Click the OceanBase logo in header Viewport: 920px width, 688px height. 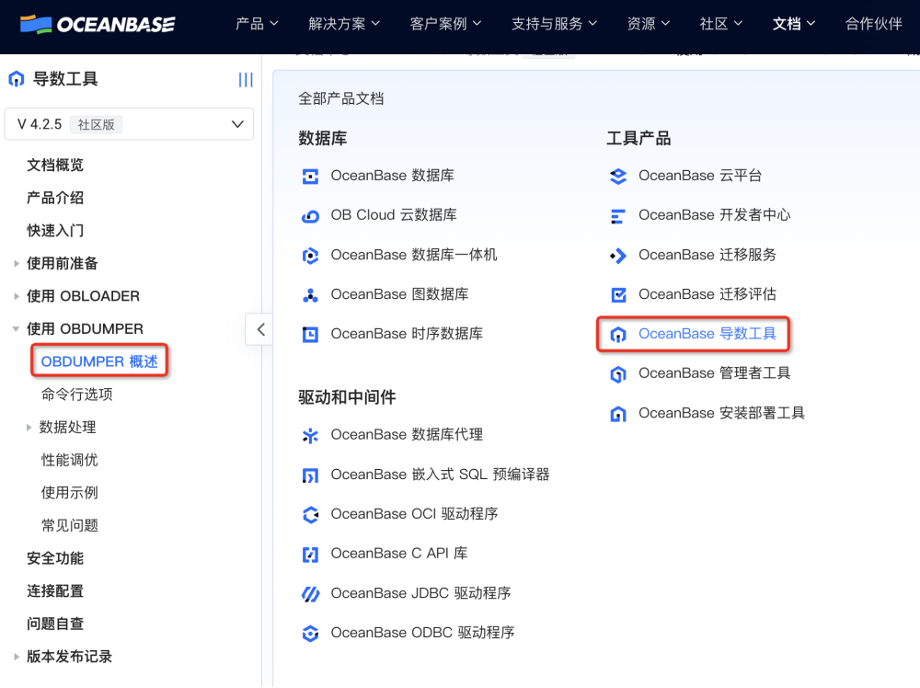pyautogui.click(x=97, y=24)
